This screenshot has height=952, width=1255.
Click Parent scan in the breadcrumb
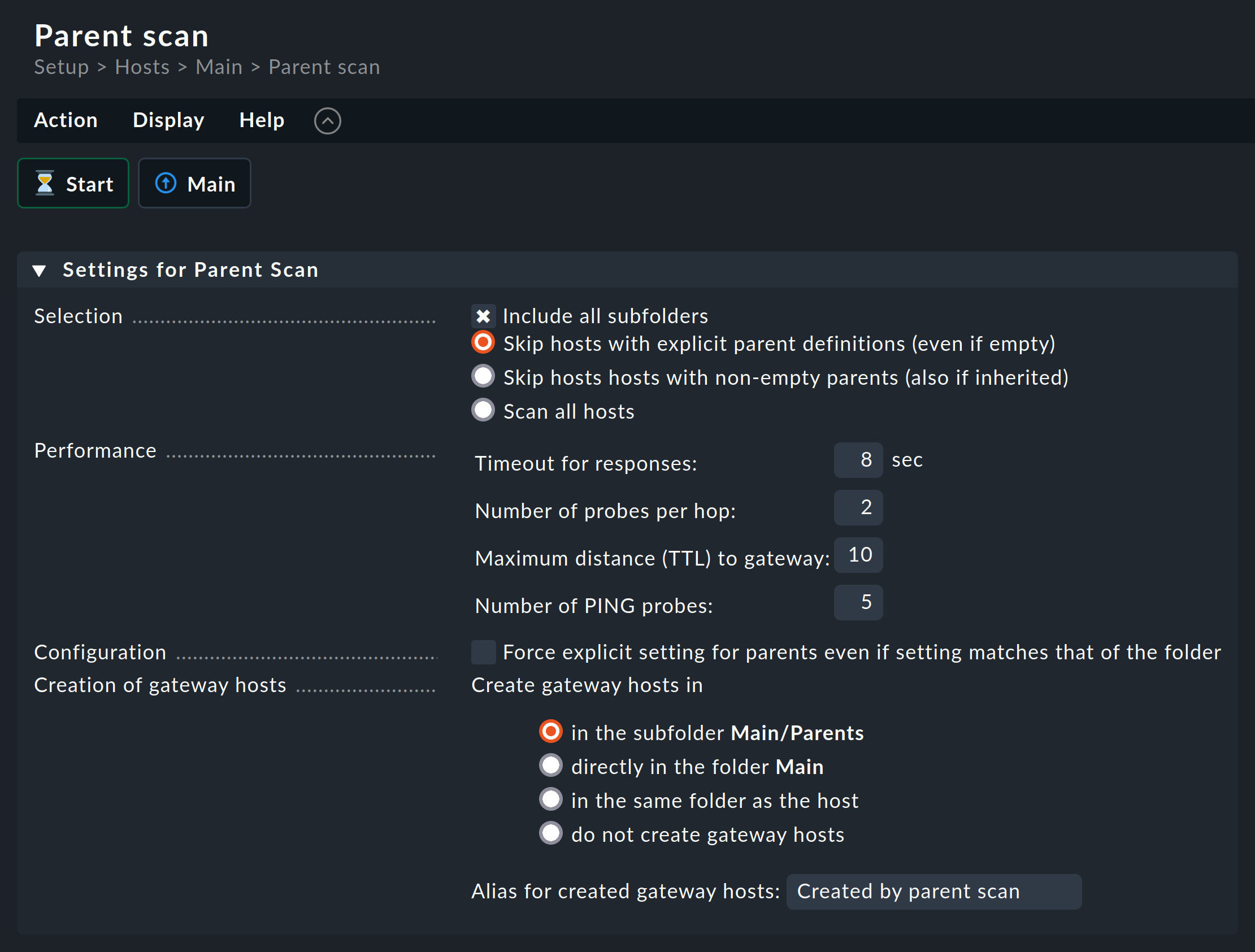[x=324, y=67]
